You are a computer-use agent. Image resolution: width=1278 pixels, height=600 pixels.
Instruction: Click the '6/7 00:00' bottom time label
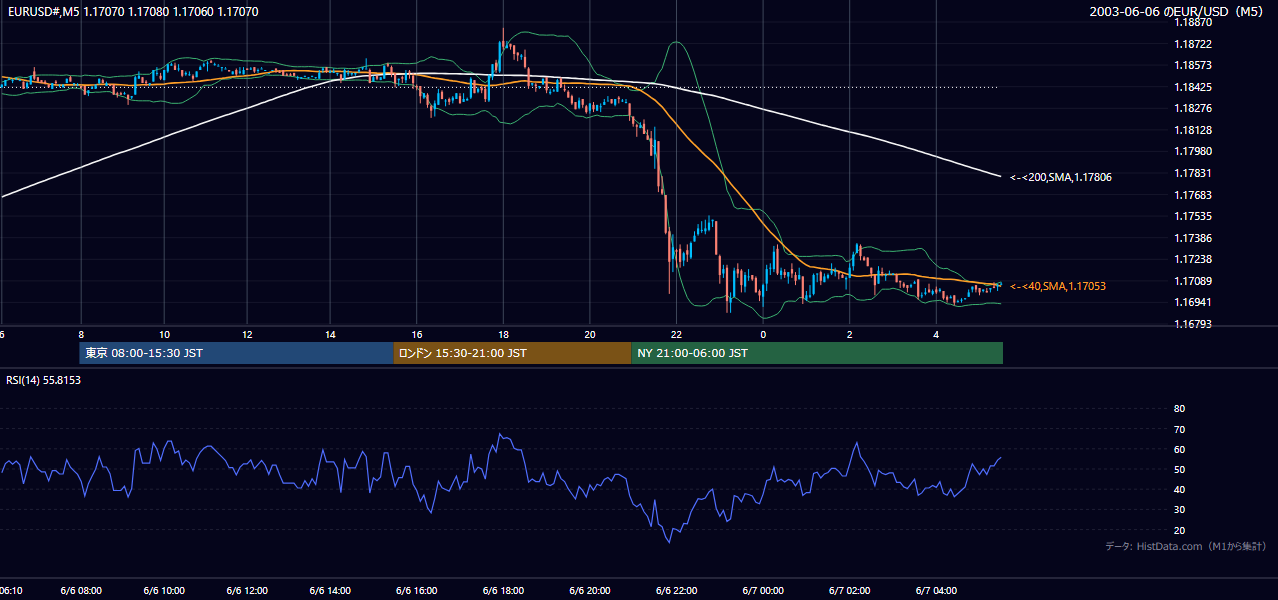(763, 591)
